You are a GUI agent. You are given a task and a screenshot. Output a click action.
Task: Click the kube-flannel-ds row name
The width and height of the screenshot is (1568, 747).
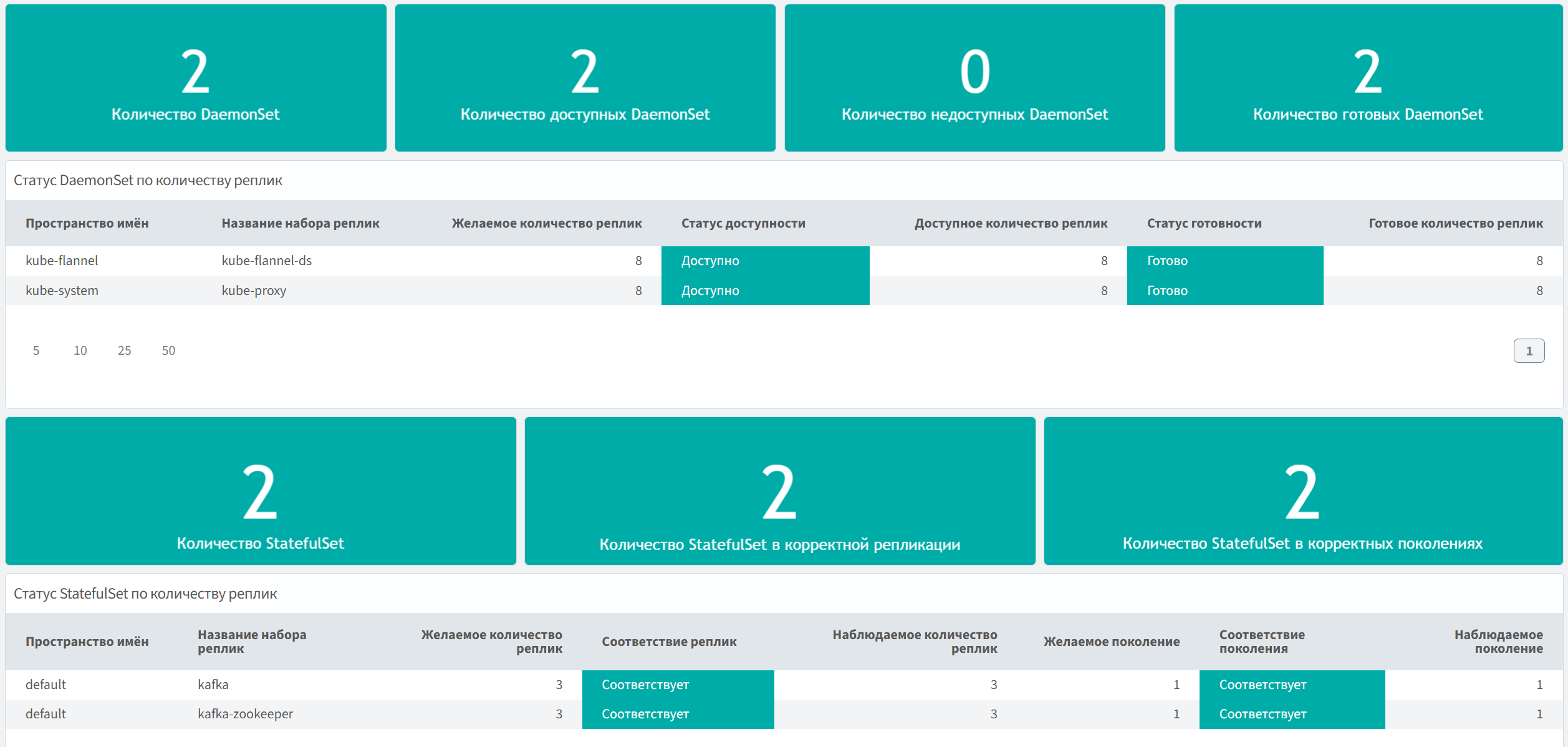tap(267, 261)
